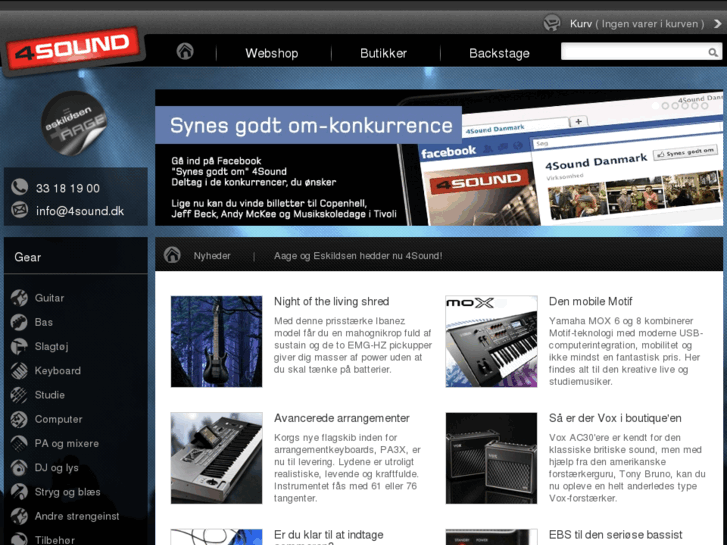Open Så er der Vox i boutique'en article
The width and height of the screenshot is (727, 545).
pos(615,418)
